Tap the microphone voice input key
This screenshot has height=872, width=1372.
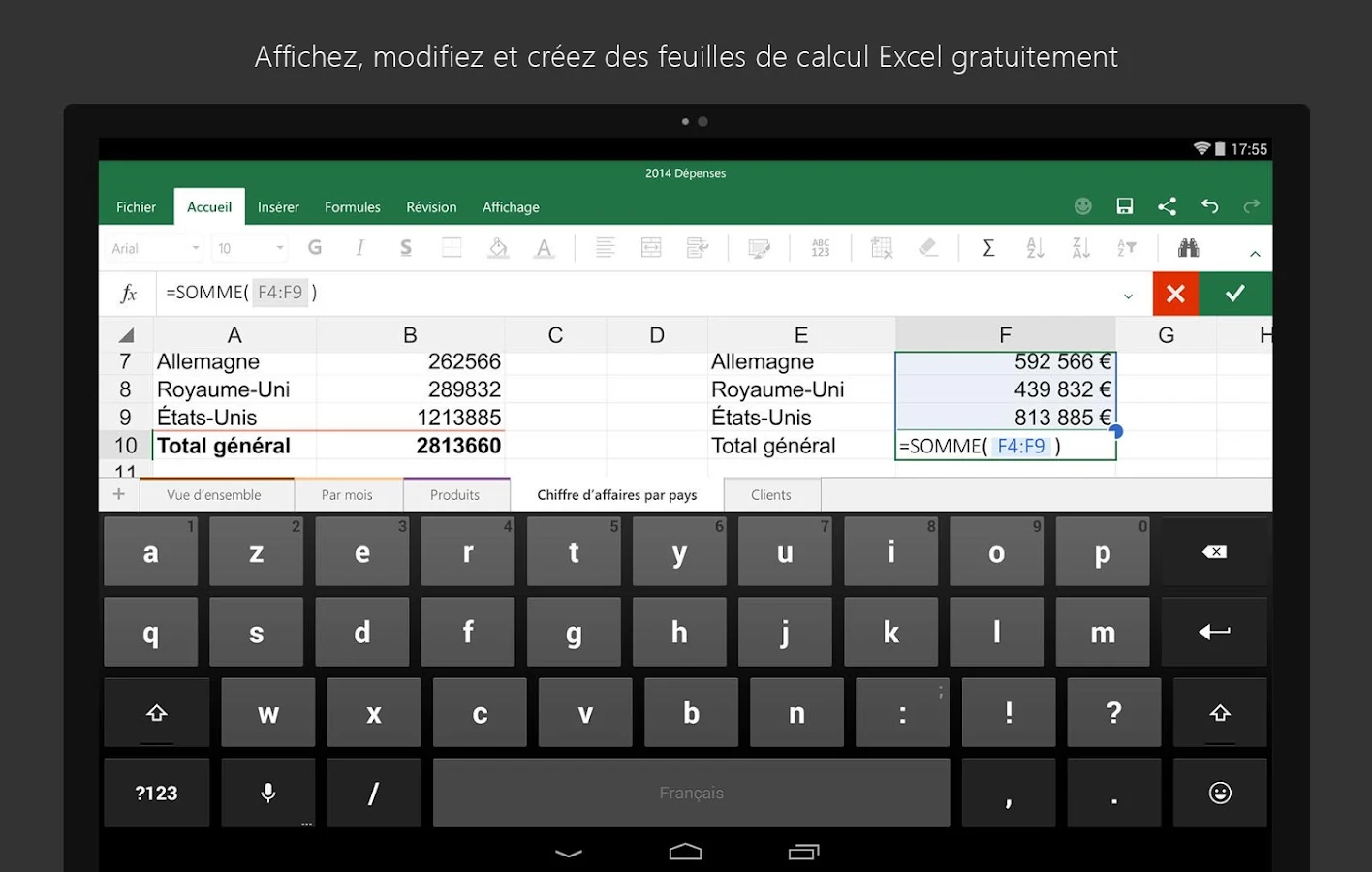(268, 793)
